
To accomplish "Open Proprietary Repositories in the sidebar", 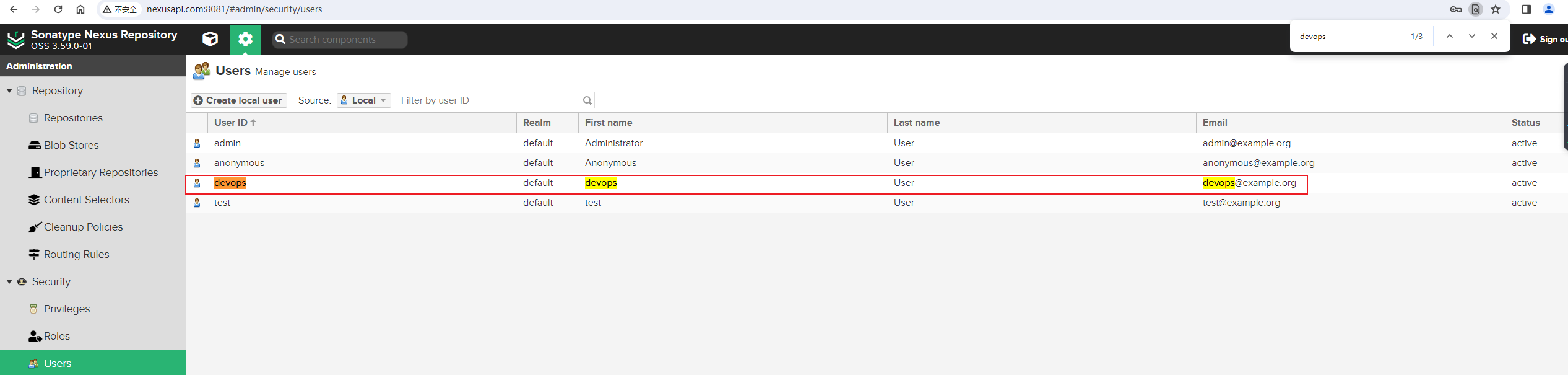I will click(x=101, y=172).
